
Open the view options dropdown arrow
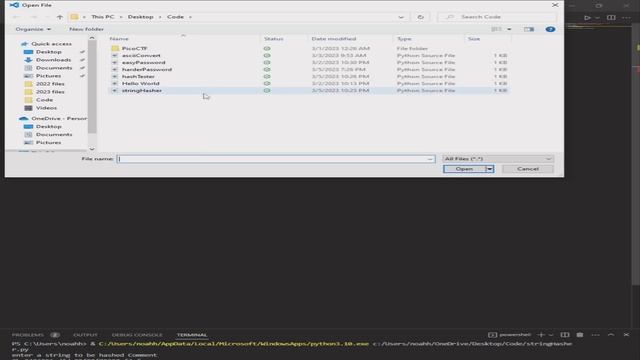tap(509, 29)
